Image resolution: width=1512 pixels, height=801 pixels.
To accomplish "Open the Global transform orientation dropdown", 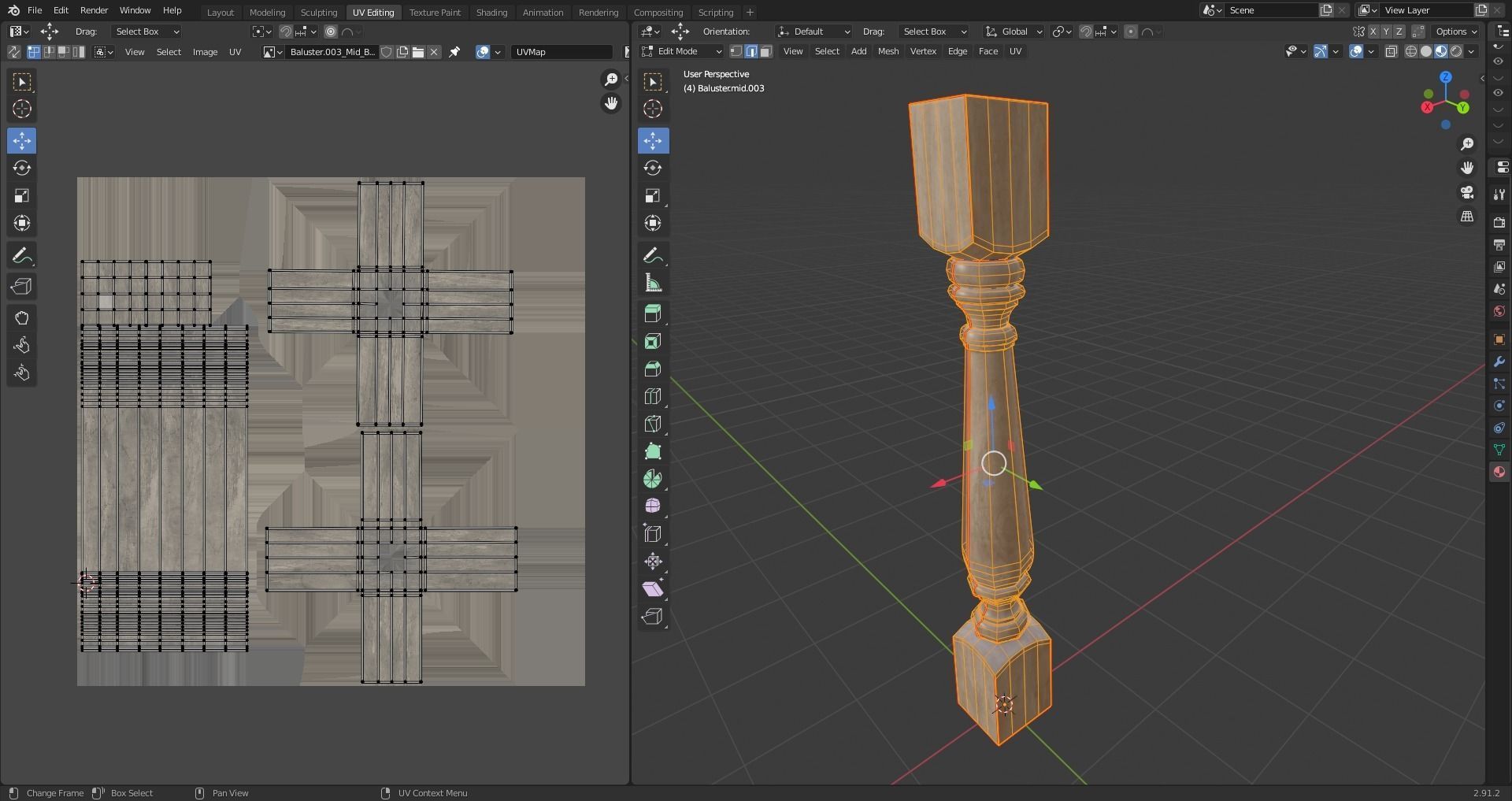I will (x=1014, y=32).
